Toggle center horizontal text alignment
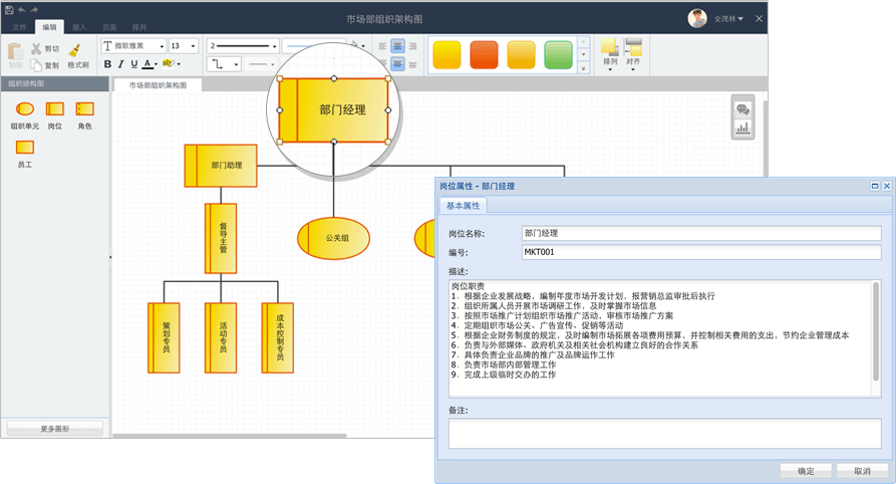Screen dimensions: 896x484 (398, 46)
